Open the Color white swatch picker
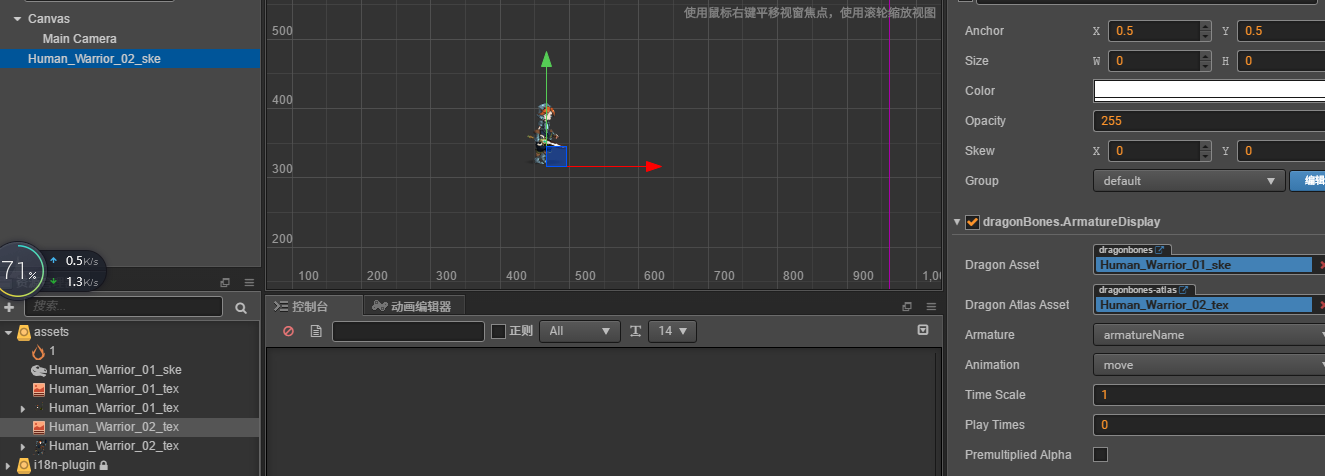 point(1209,91)
